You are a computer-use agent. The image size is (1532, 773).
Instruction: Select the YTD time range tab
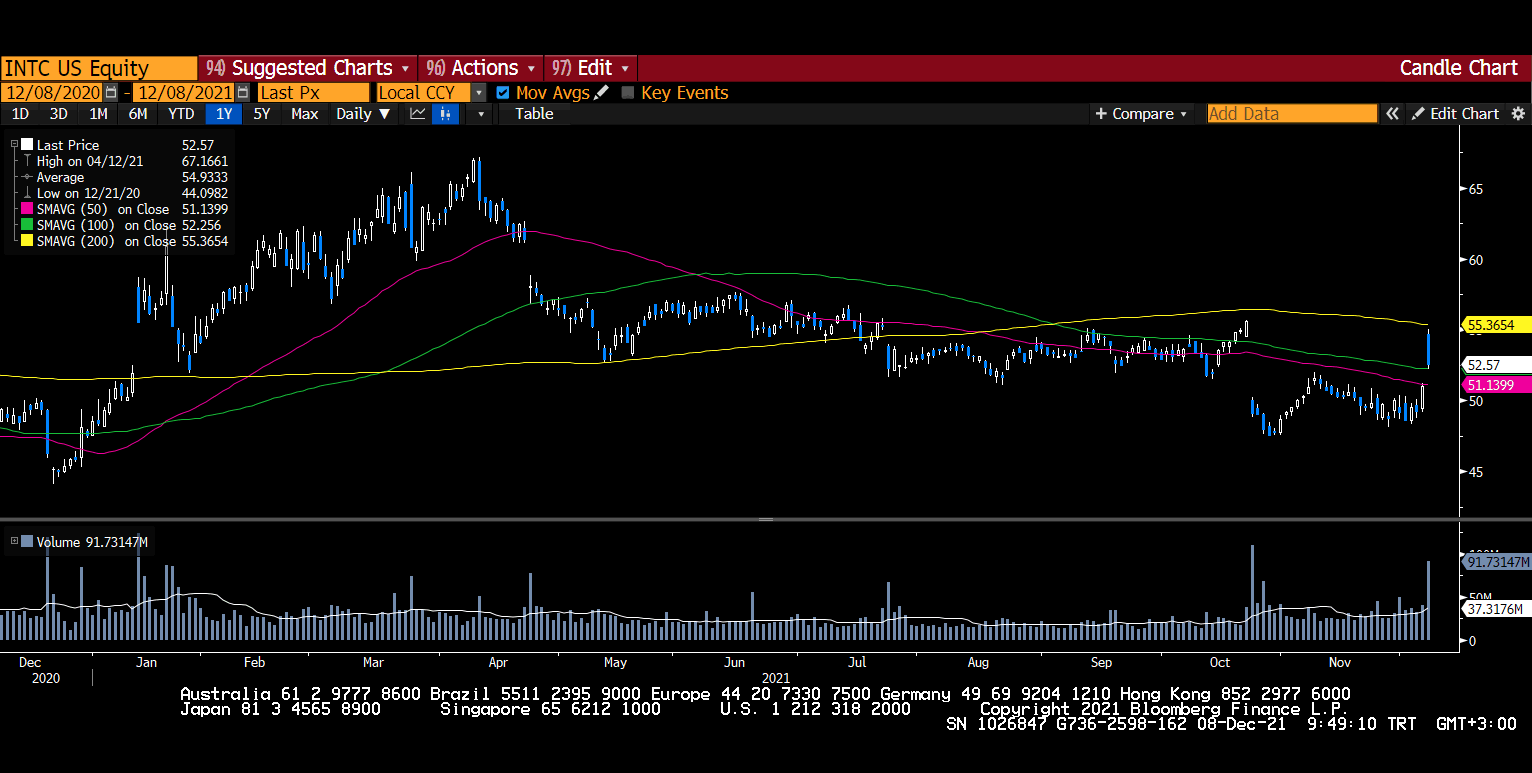pyautogui.click(x=181, y=114)
